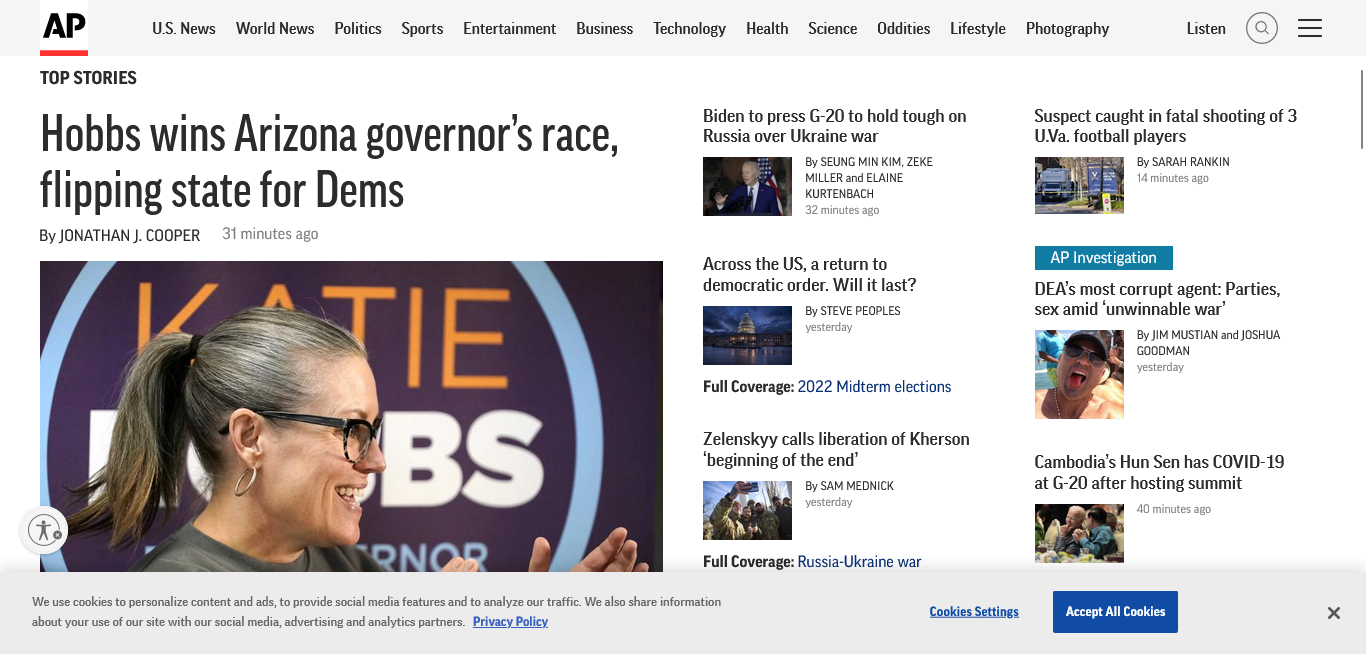Open the Lifestyle section

click(x=977, y=28)
